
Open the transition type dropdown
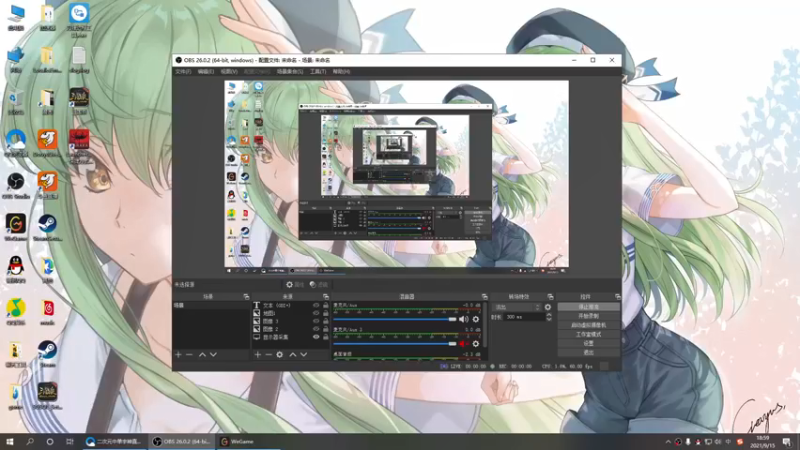pos(516,307)
